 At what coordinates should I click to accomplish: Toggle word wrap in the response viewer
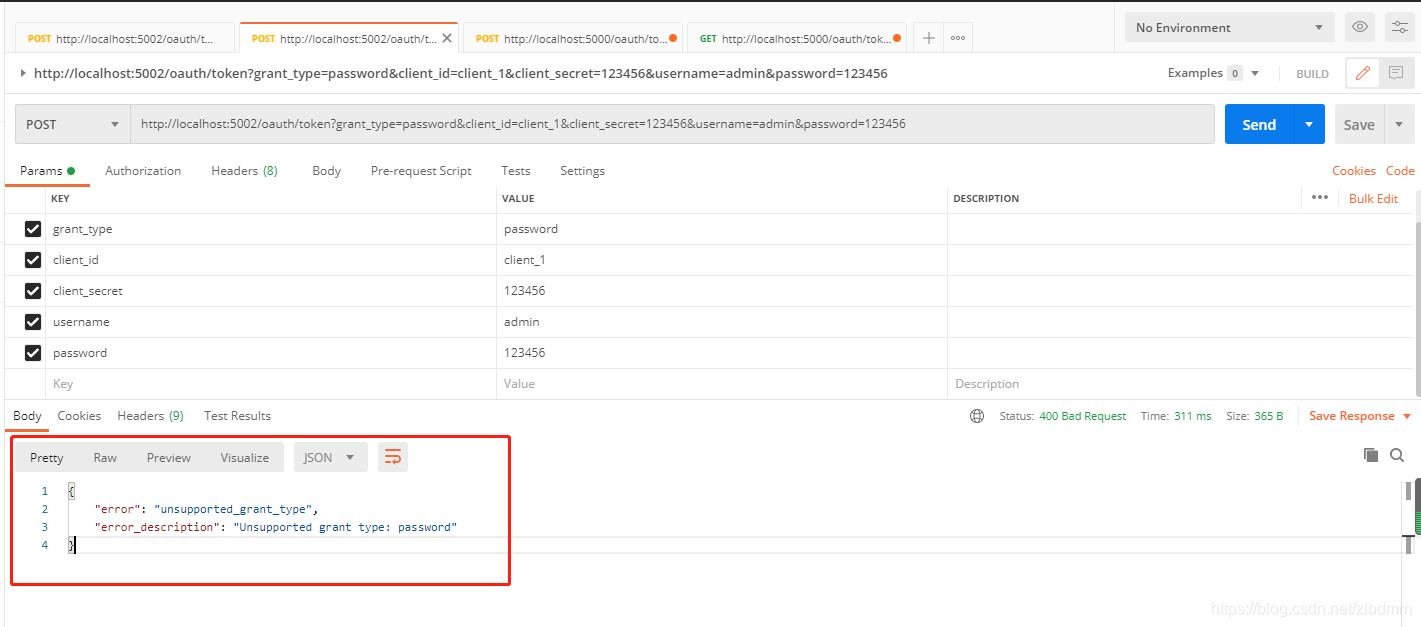(x=392, y=457)
